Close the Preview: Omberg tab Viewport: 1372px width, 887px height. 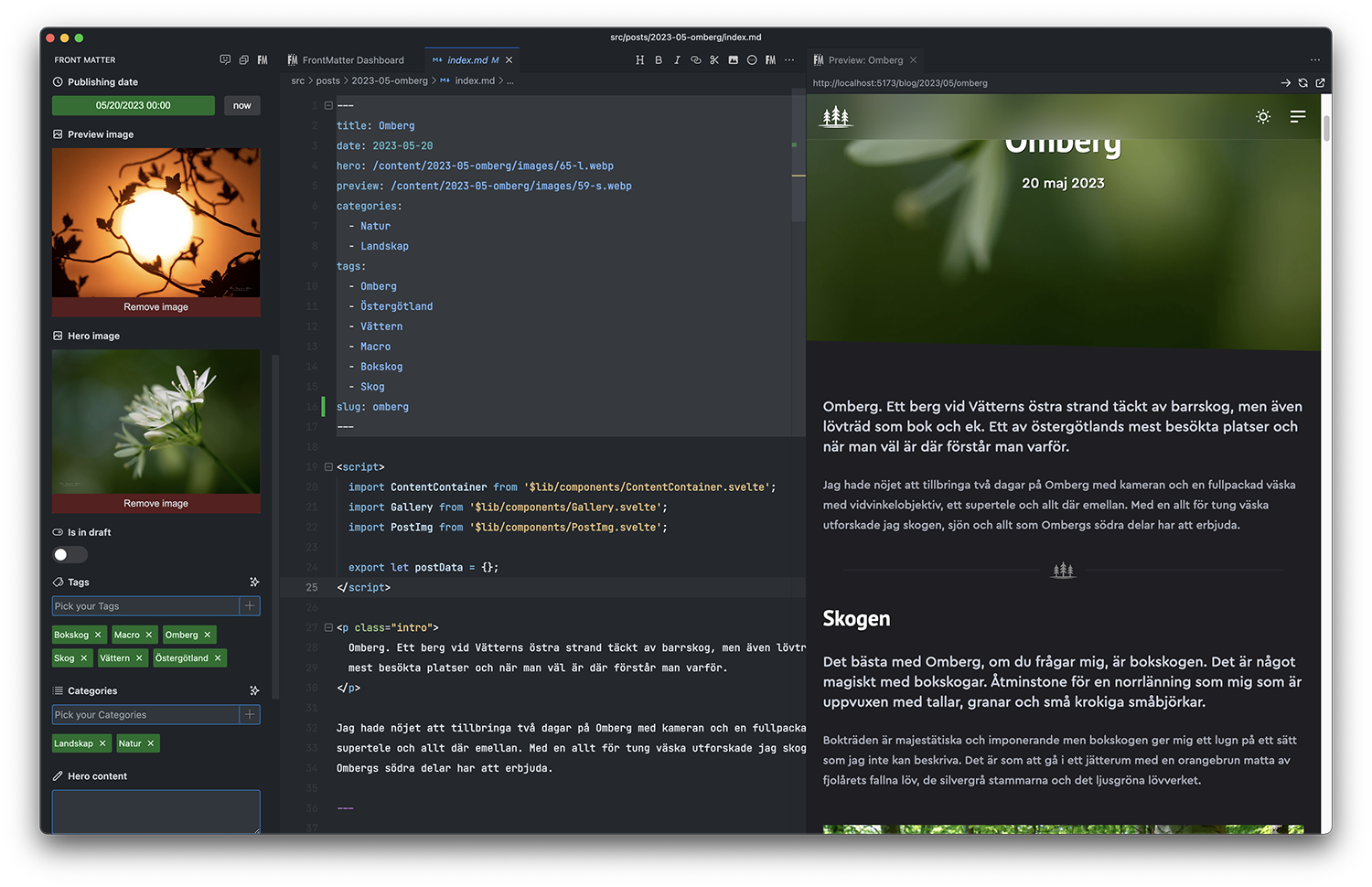click(x=913, y=60)
